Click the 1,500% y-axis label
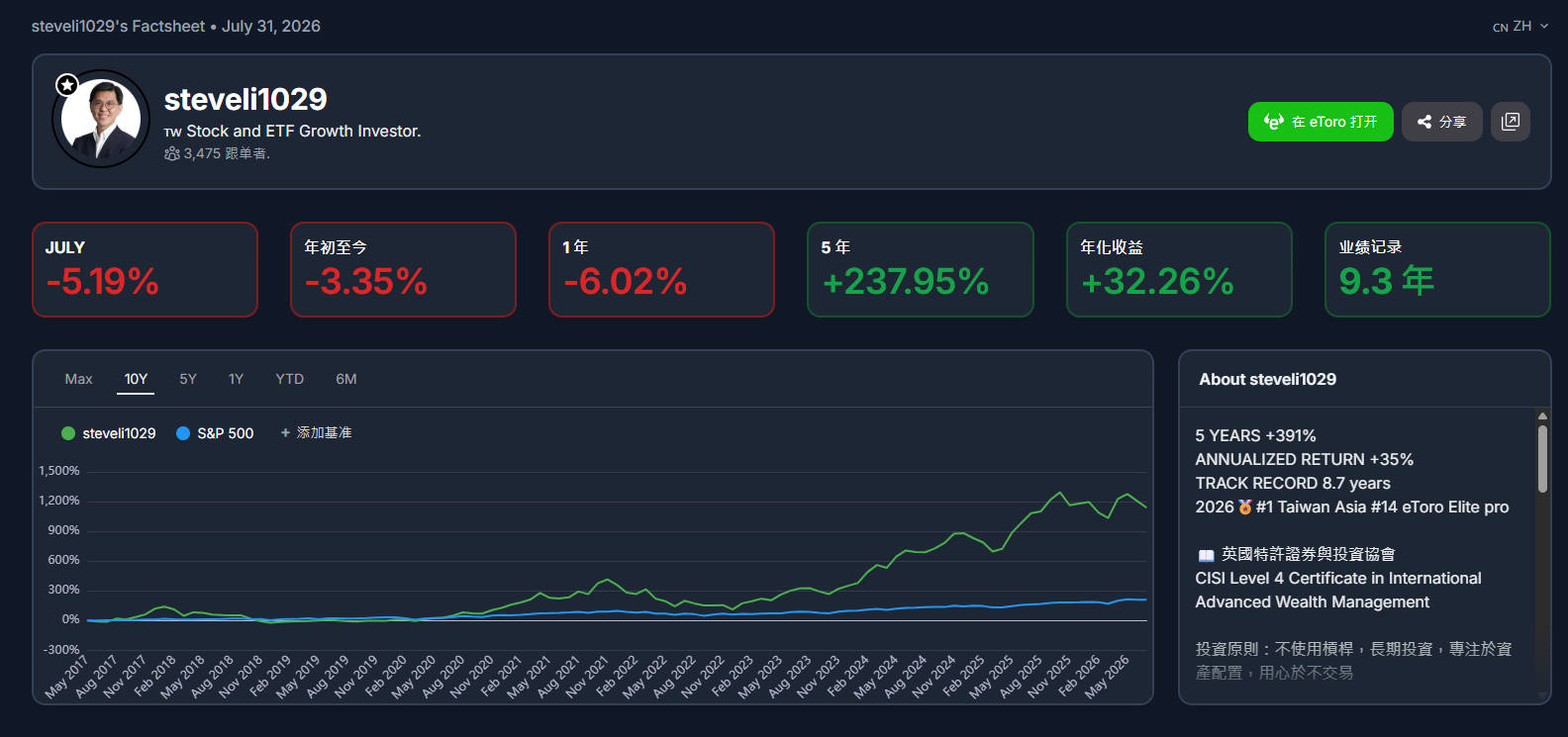Screen dimensions: 1568x737 (x=59, y=471)
